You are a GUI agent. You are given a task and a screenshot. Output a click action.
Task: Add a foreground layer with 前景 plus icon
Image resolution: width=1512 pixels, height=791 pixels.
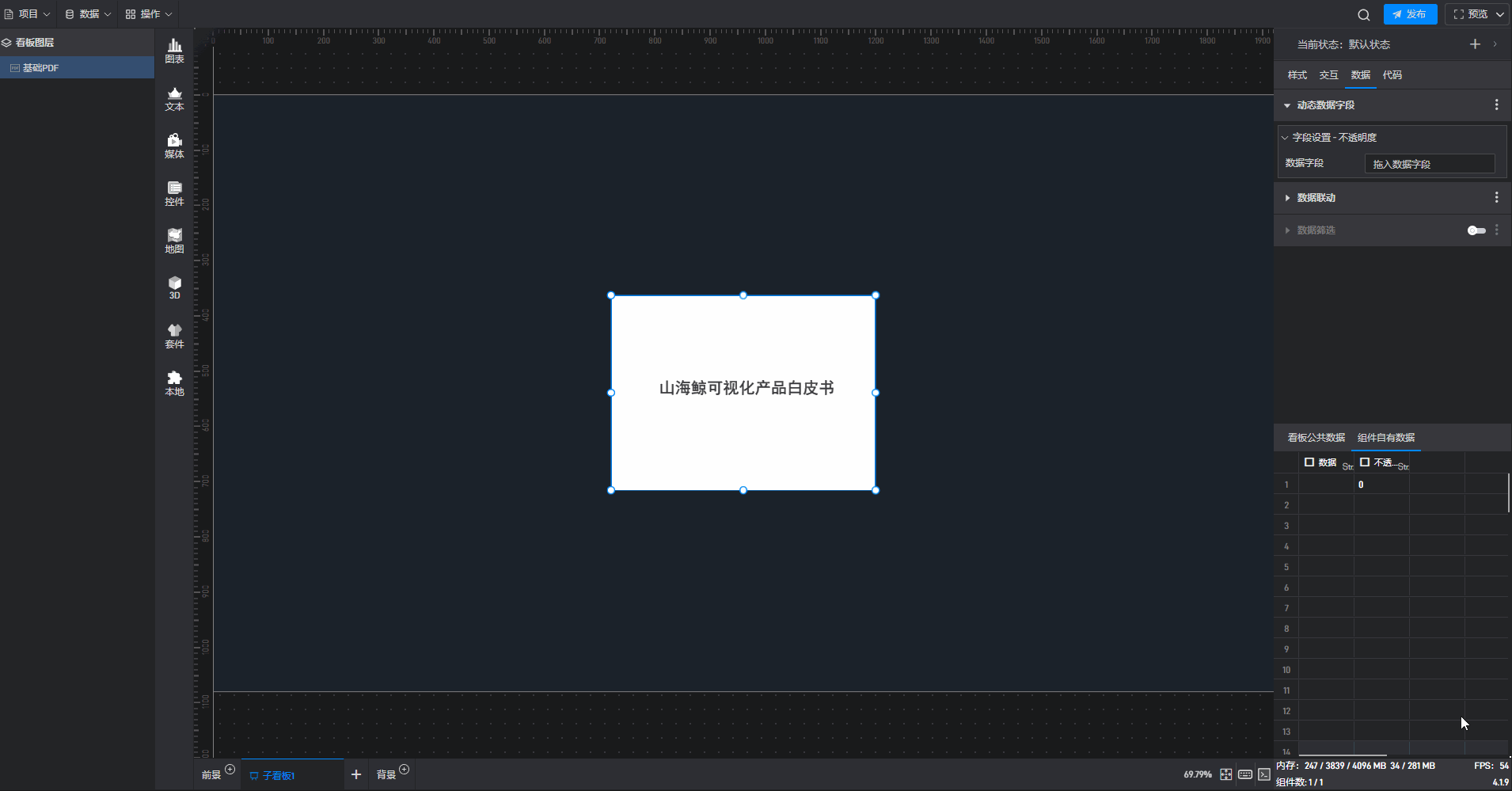click(230, 769)
